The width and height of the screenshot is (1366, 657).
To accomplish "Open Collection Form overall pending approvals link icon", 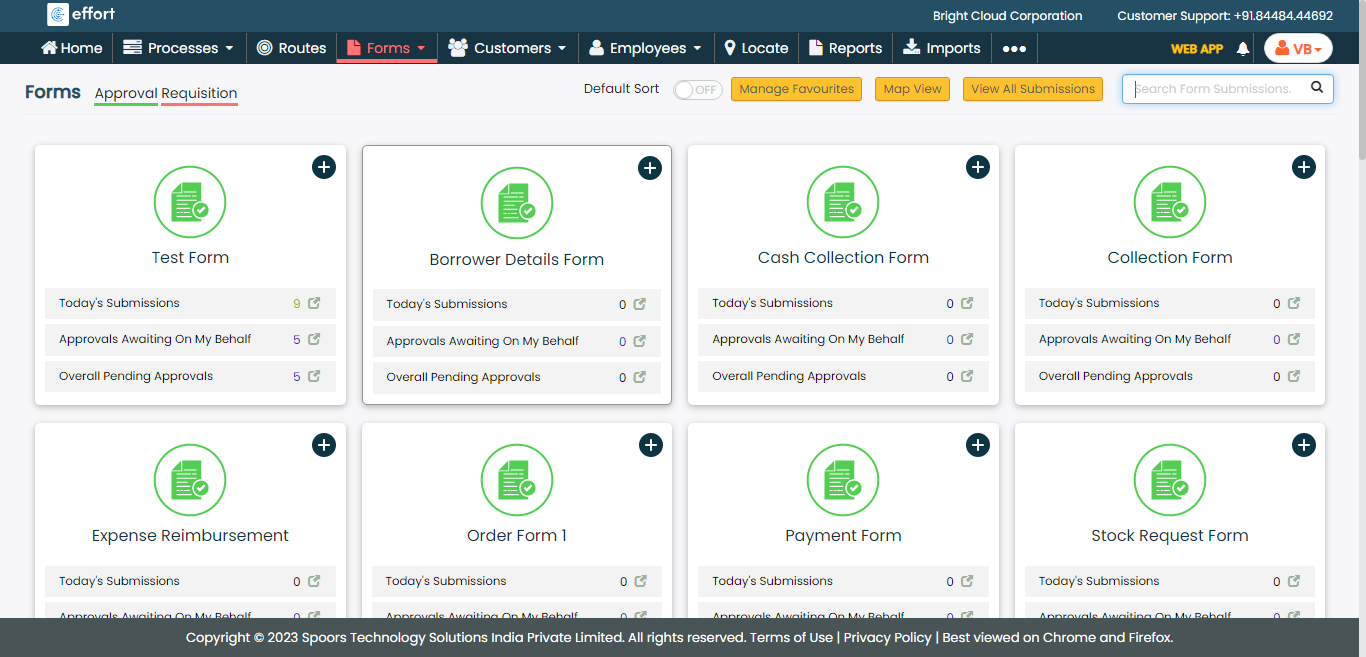I will pyautogui.click(x=1294, y=376).
